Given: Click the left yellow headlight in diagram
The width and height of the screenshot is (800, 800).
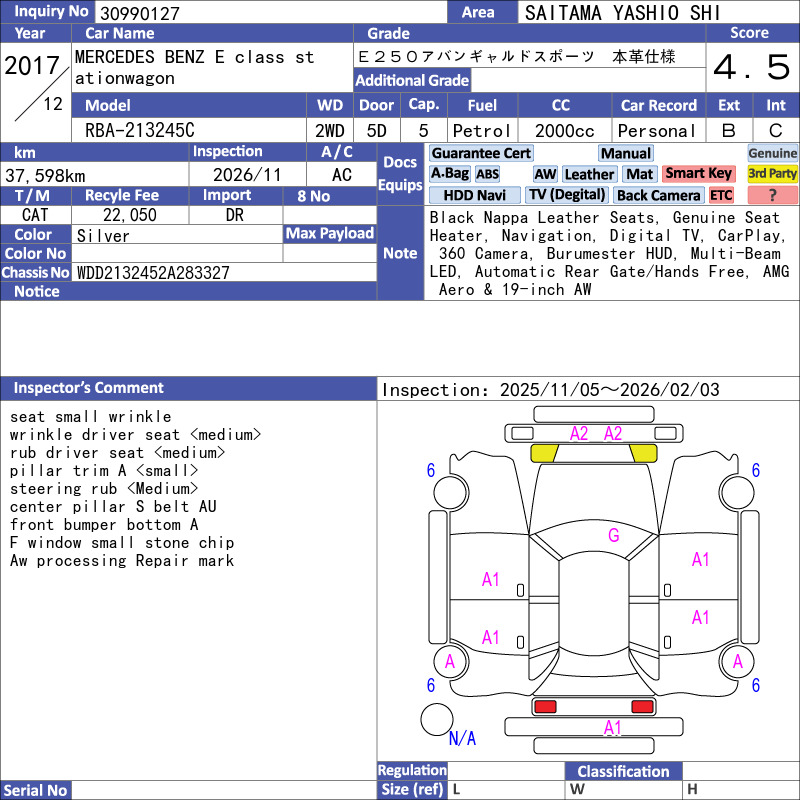Looking at the screenshot, I should pyautogui.click(x=543, y=453).
